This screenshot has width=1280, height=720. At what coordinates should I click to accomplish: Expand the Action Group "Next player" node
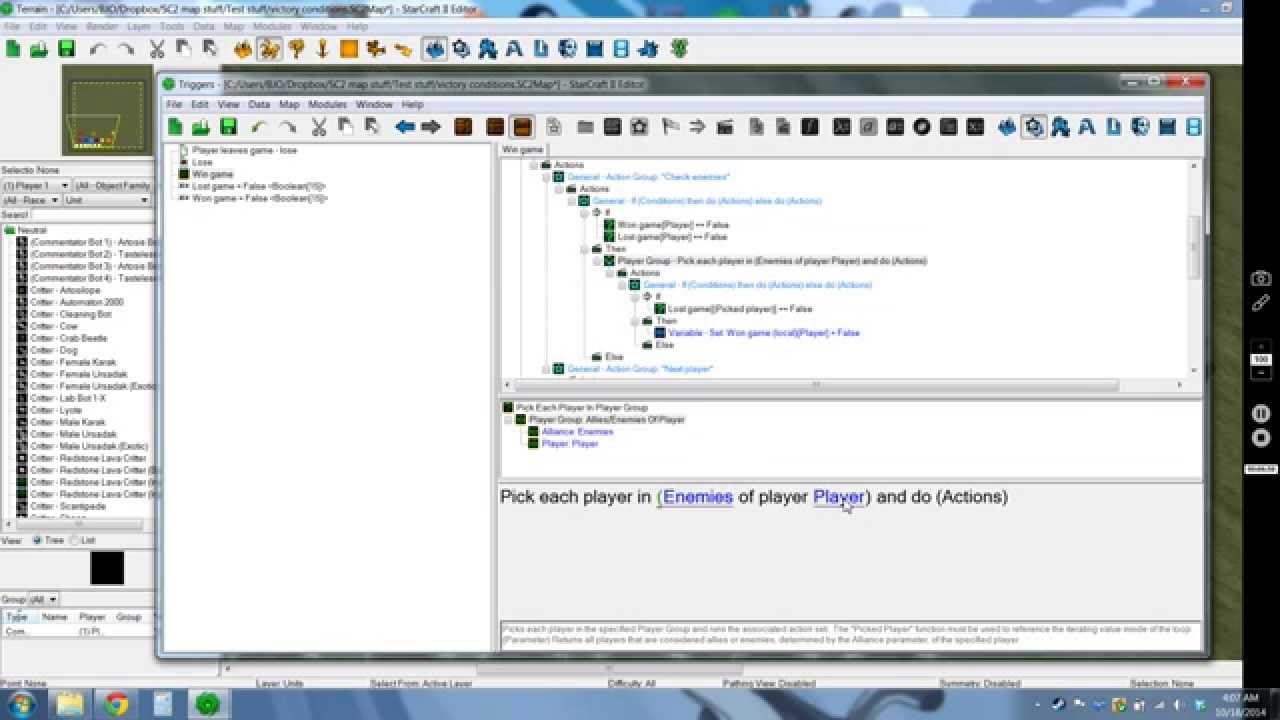(x=547, y=369)
